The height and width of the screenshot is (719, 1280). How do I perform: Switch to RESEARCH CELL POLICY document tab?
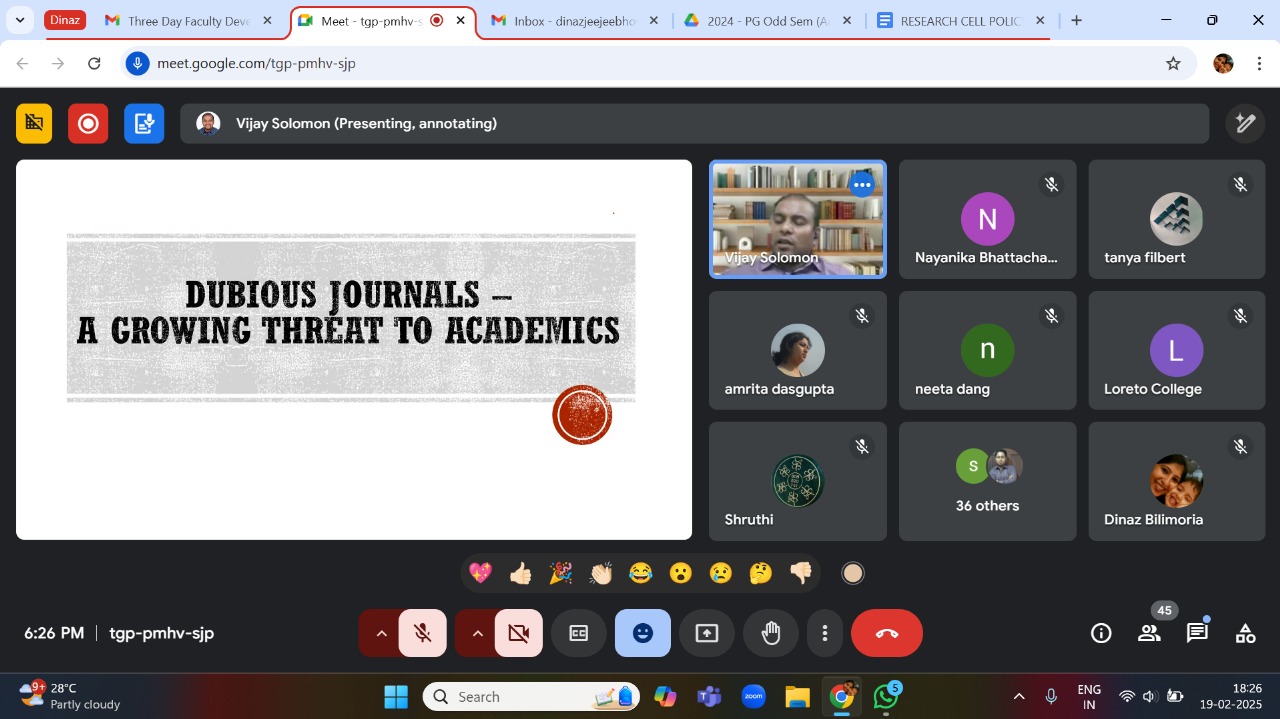(958, 21)
